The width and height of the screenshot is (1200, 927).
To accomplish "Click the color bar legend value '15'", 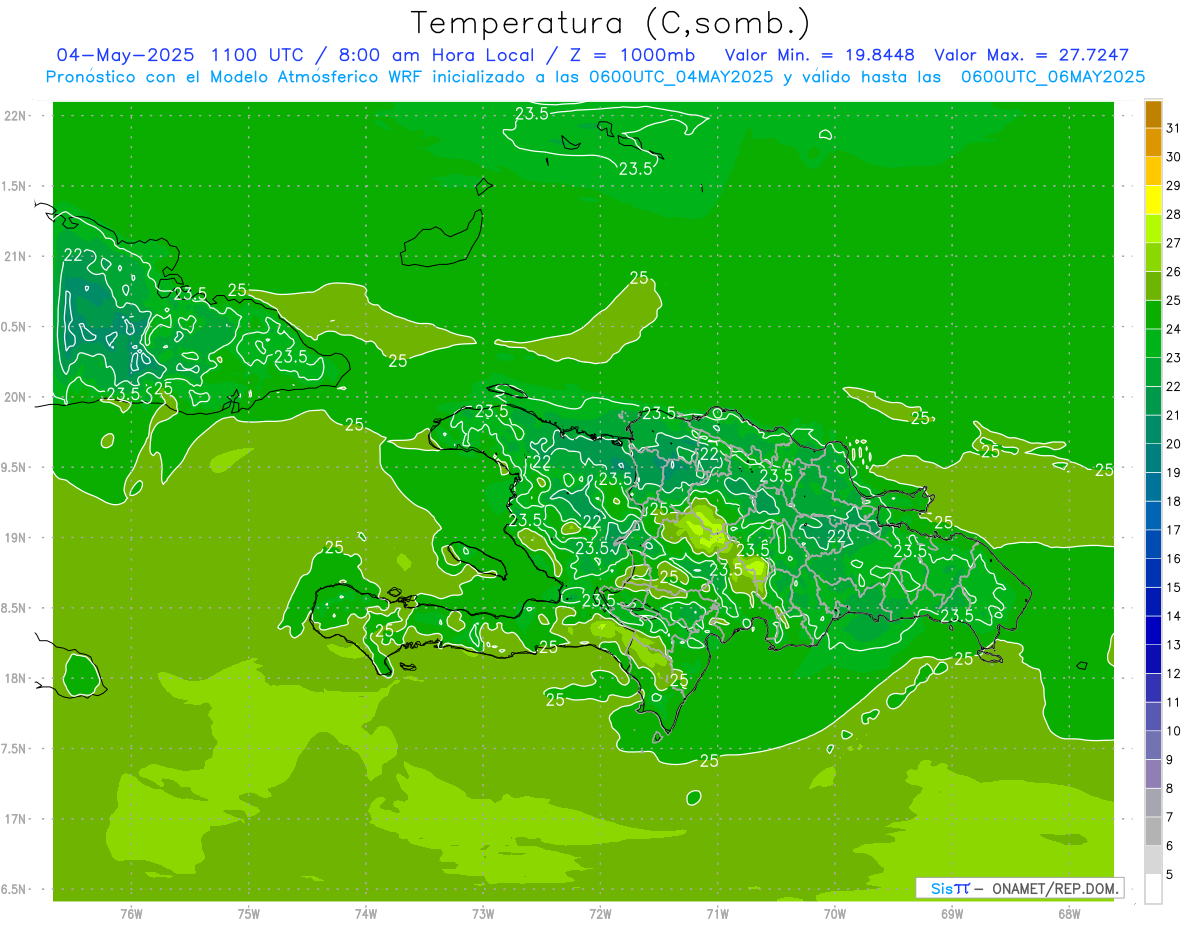I will coord(1174,587).
